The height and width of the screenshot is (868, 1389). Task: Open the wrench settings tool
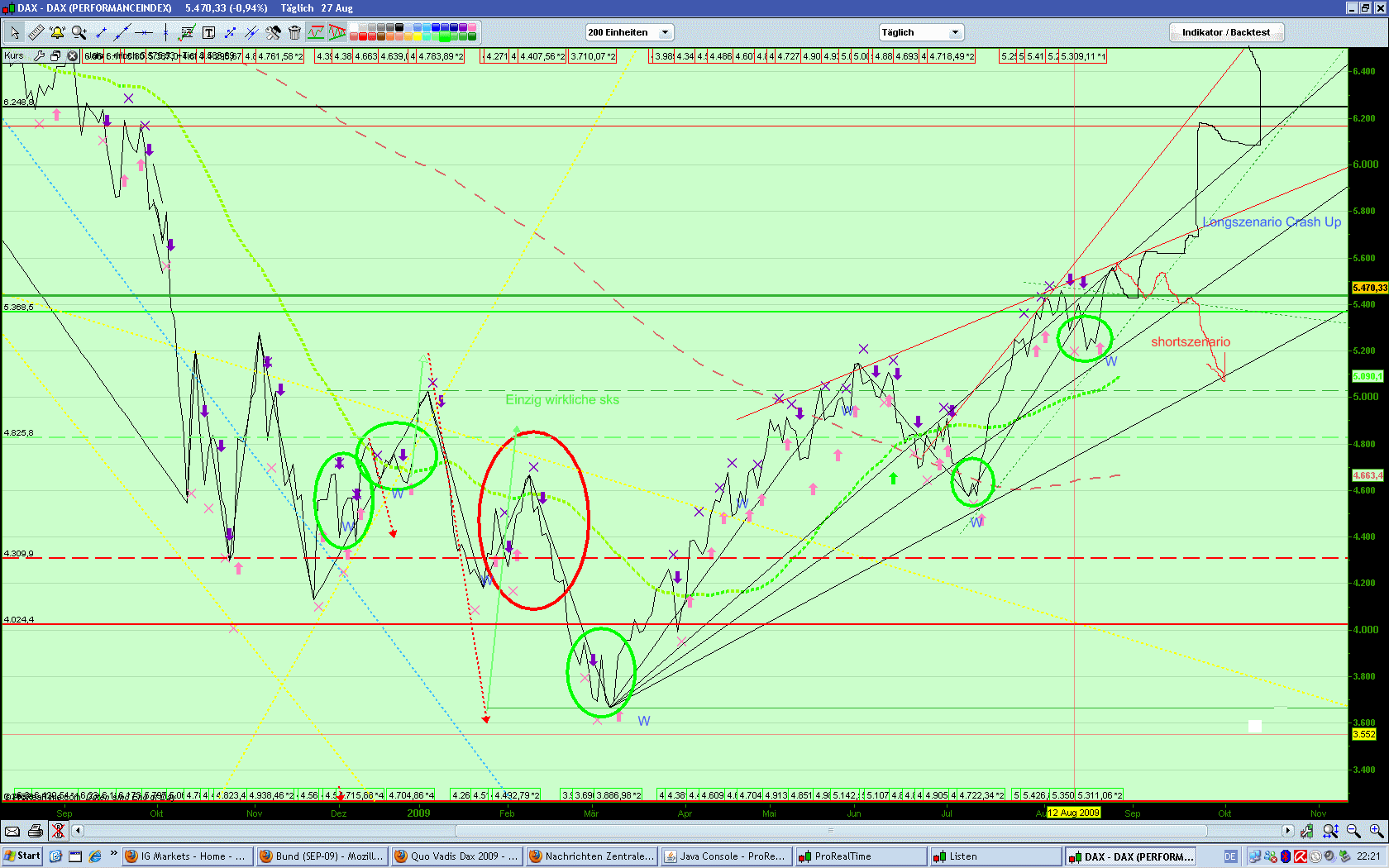(x=272, y=32)
